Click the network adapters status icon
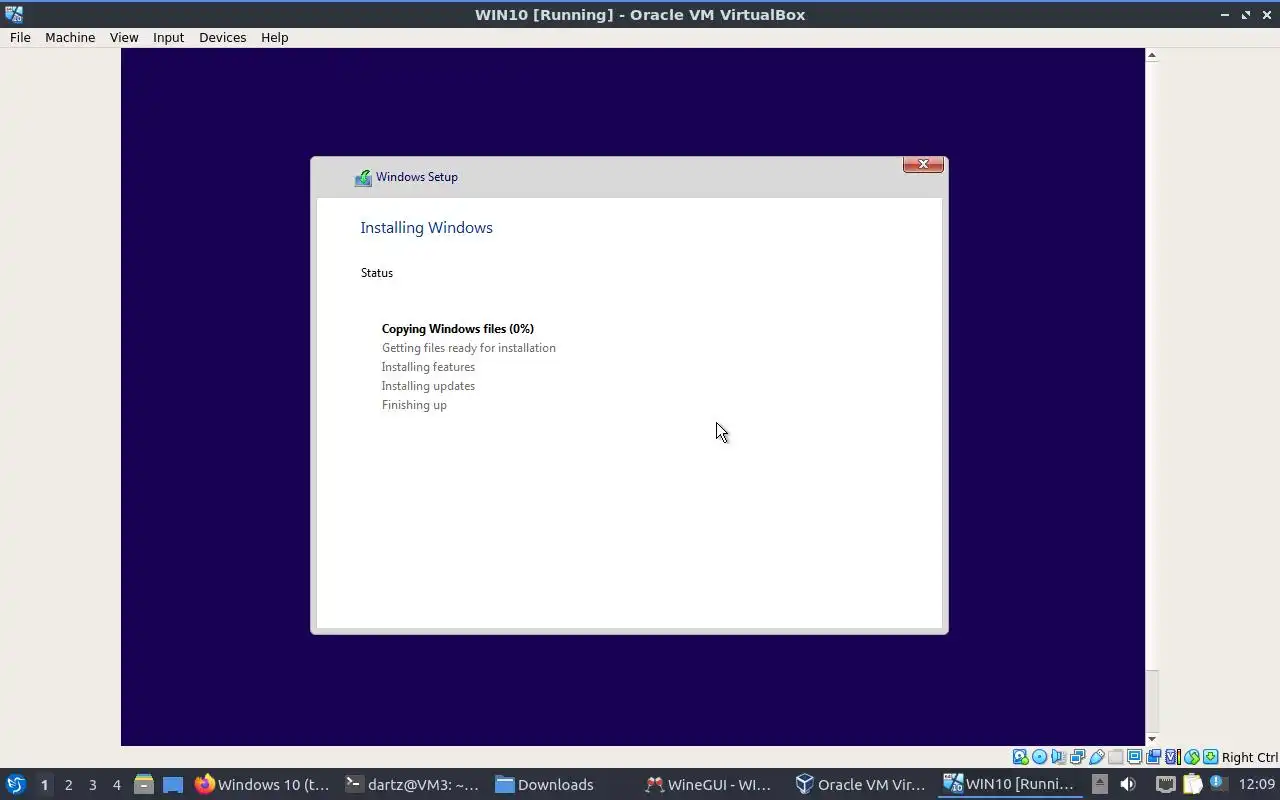The image size is (1280, 800). (x=1078, y=757)
